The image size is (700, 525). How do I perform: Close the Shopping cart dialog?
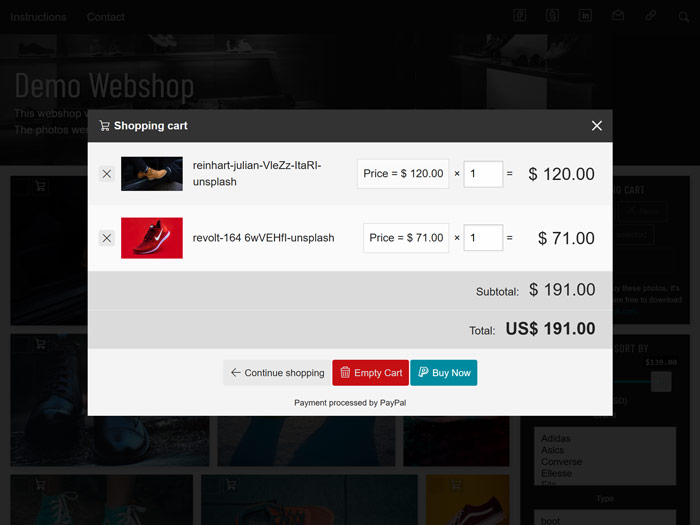(596, 126)
